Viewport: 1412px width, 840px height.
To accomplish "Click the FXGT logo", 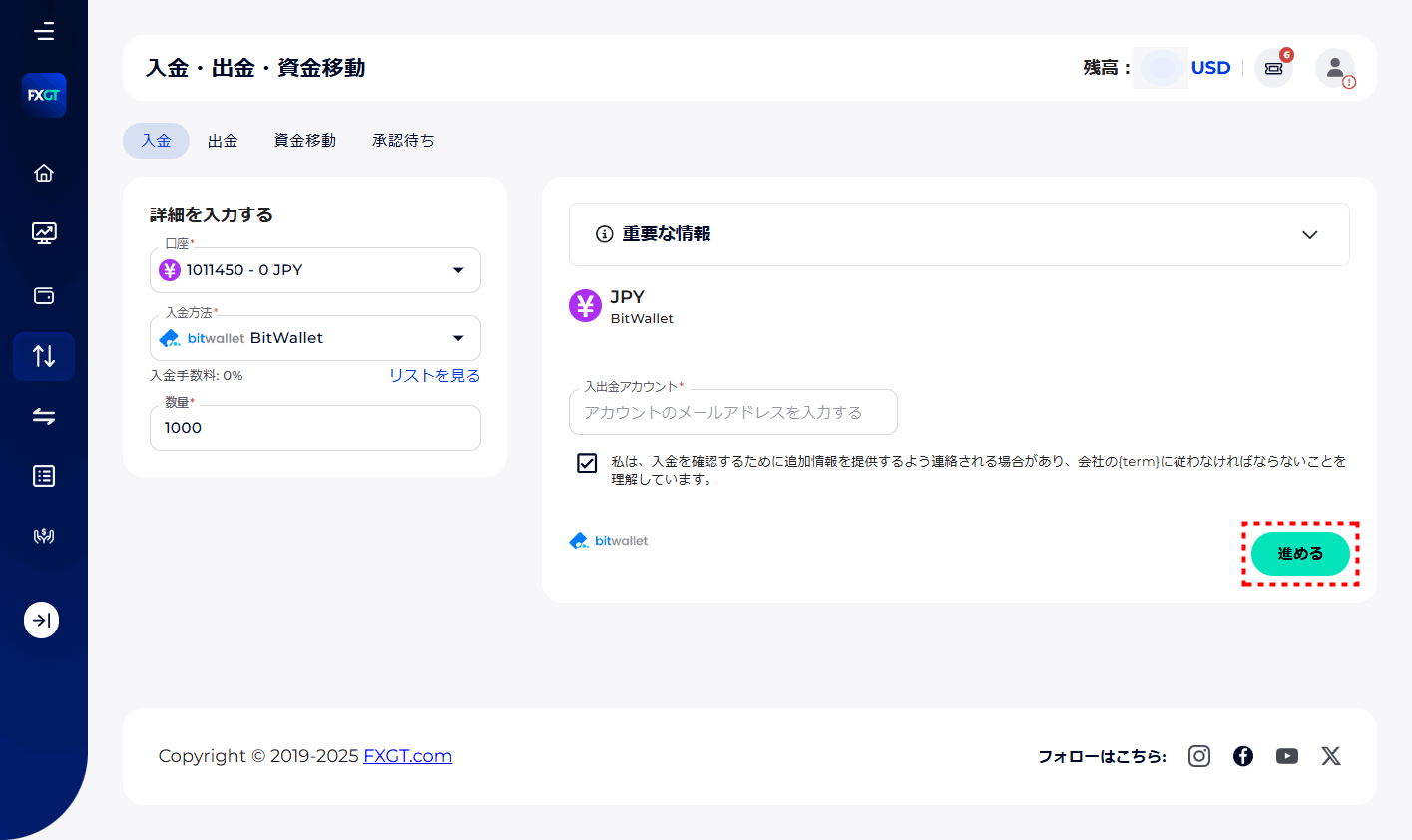I will pyautogui.click(x=44, y=96).
